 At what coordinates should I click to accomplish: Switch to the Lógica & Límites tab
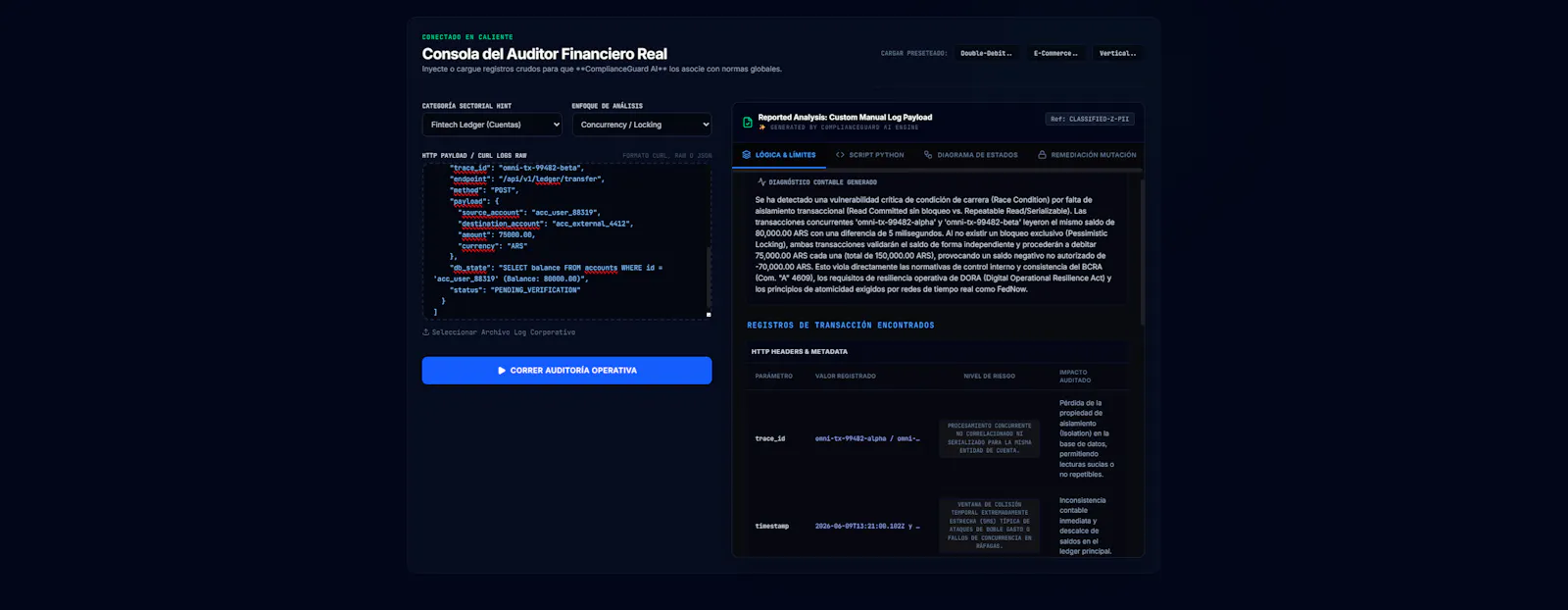(x=779, y=155)
